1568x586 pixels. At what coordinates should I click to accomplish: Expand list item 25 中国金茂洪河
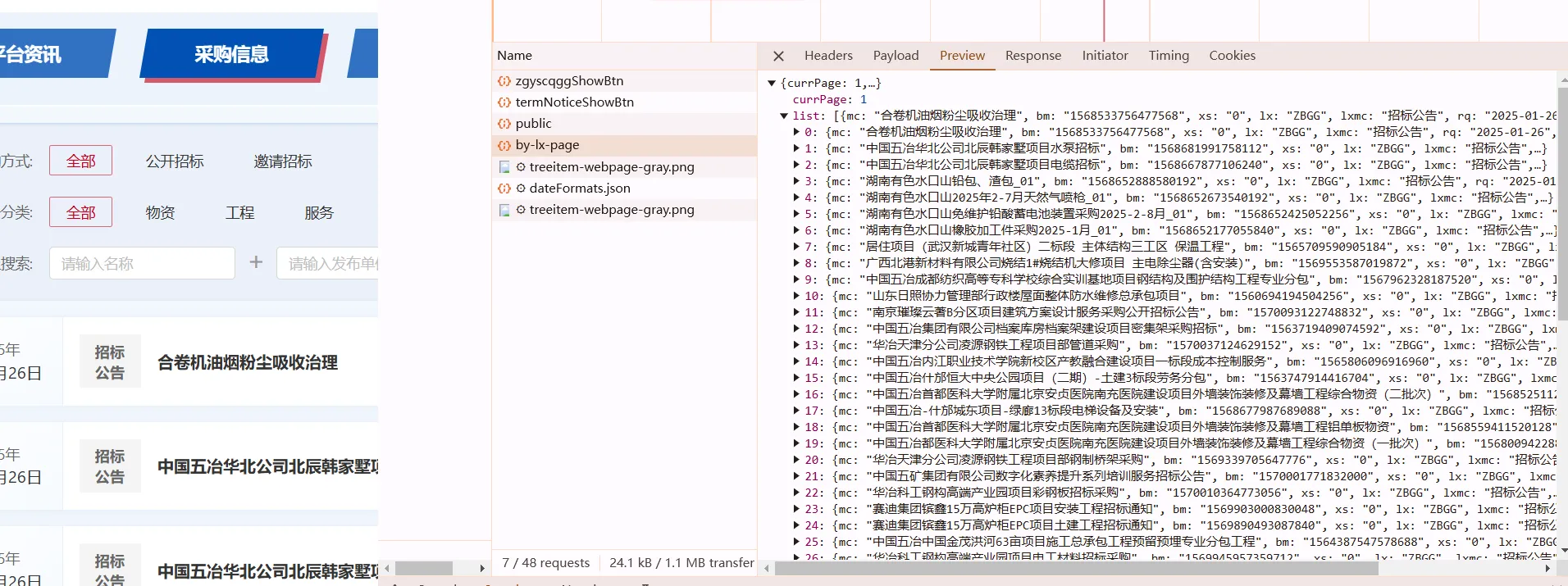pos(796,542)
